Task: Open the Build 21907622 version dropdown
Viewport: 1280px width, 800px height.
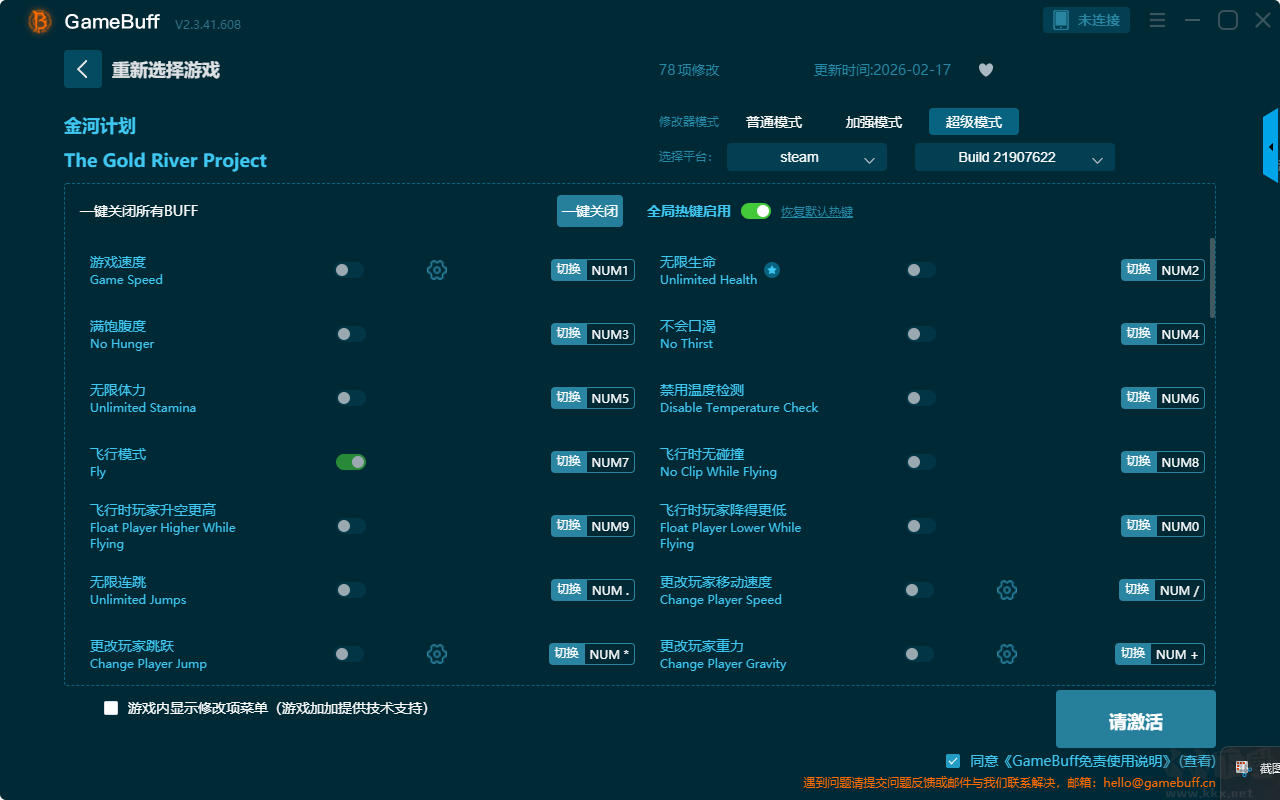Action: coord(1015,157)
